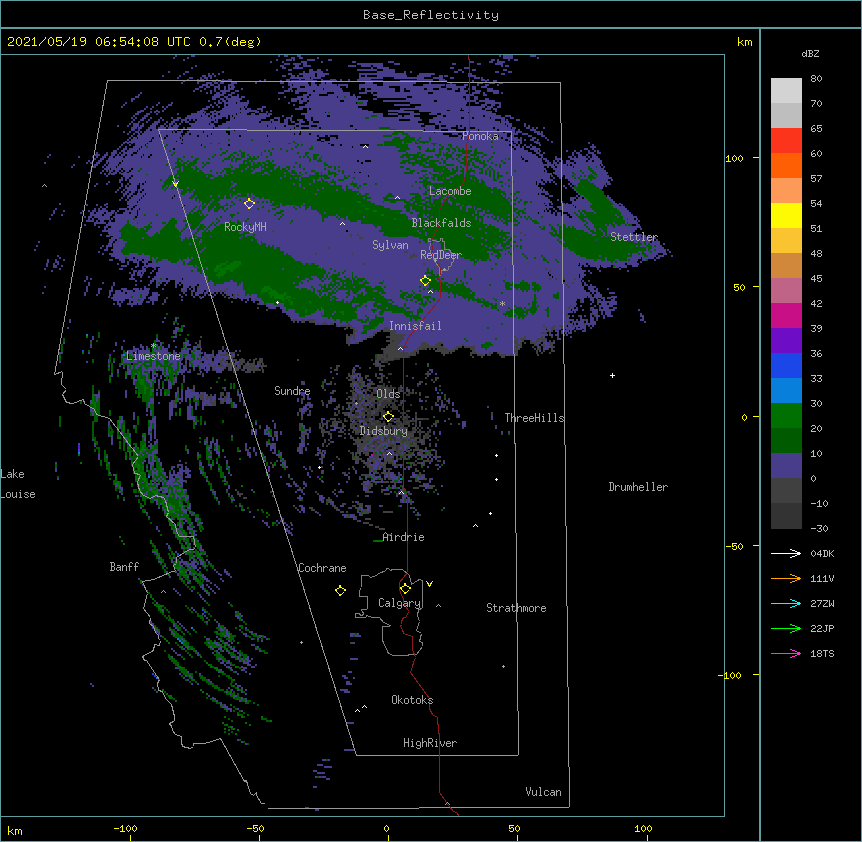The width and height of the screenshot is (862, 842).
Task: Click the Okotoks label
Action: [x=412, y=700]
